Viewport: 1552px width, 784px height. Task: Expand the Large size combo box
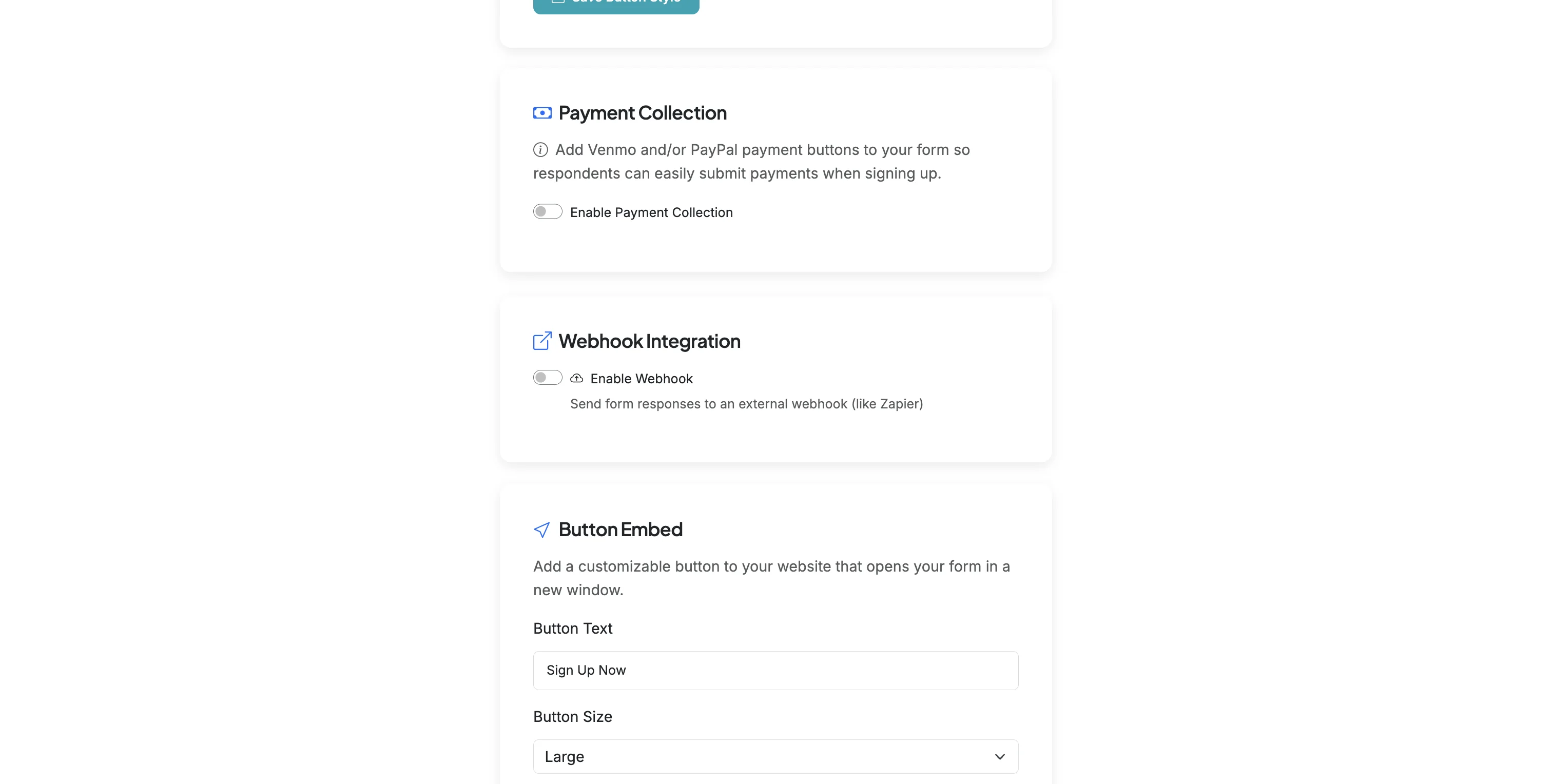coord(775,756)
